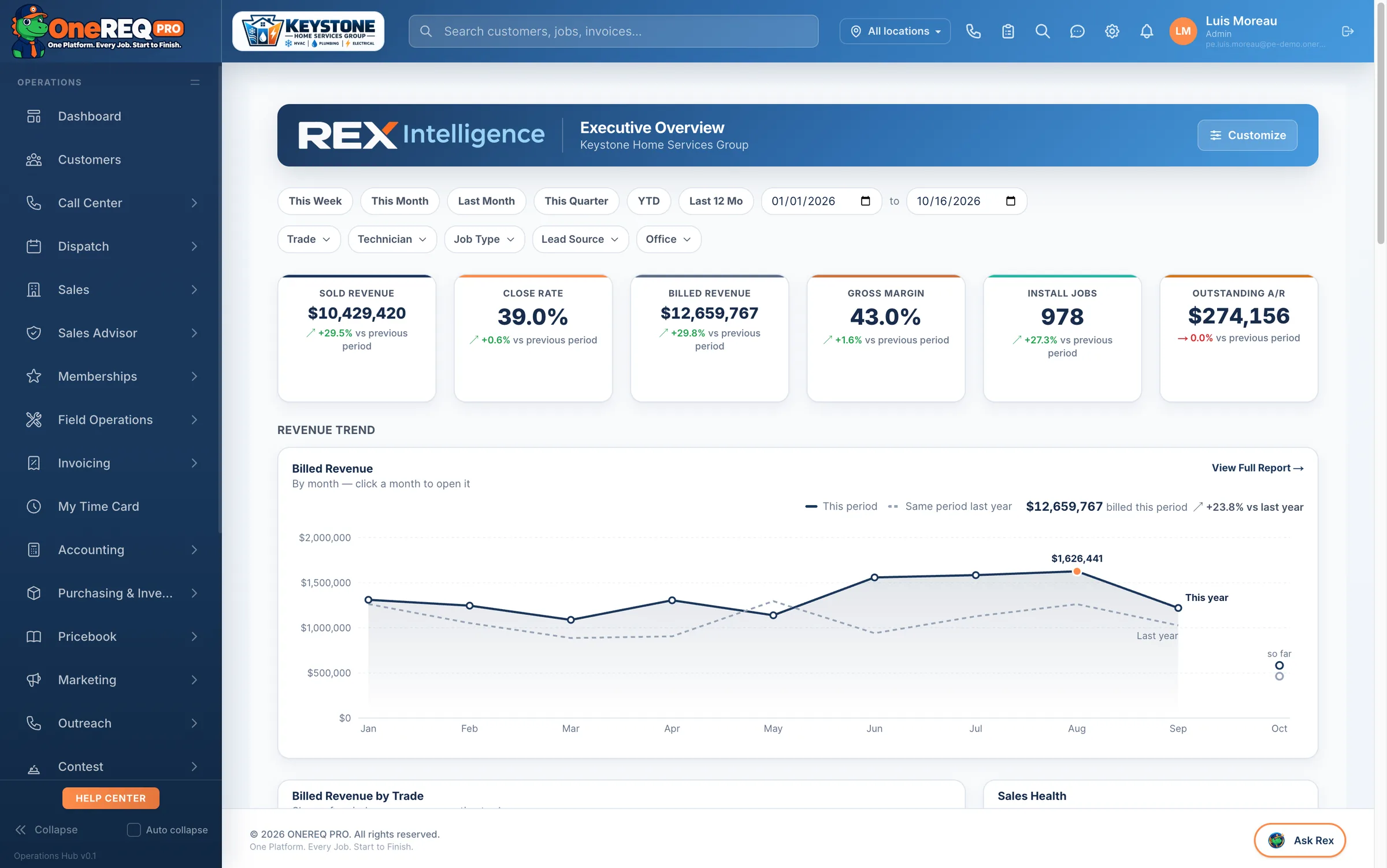The height and width of the screenshot is (868, 1387).
Task: Open notifications bell icon
Action: click(1147, 31)
